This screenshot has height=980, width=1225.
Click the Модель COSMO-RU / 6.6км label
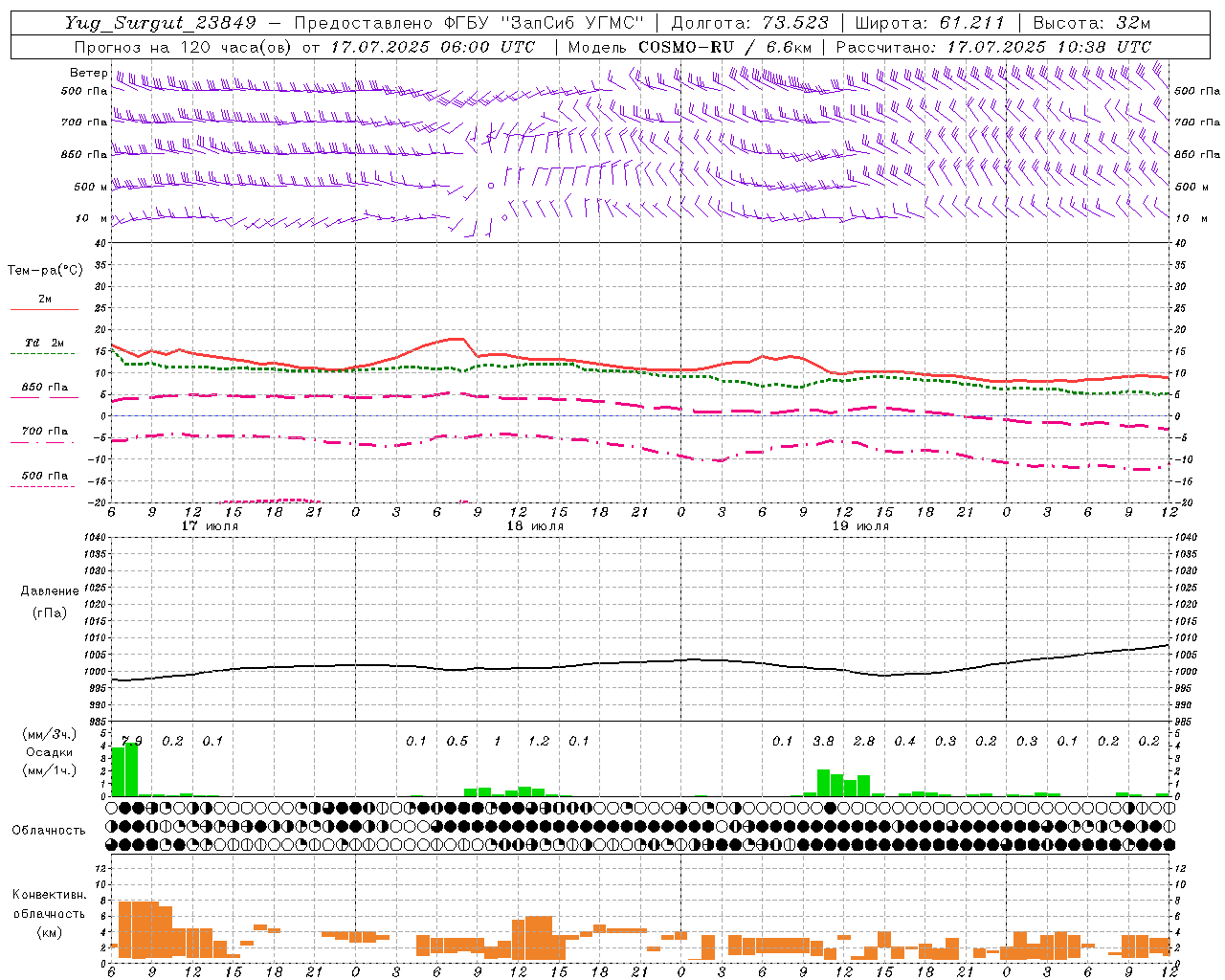pos(690,47)
